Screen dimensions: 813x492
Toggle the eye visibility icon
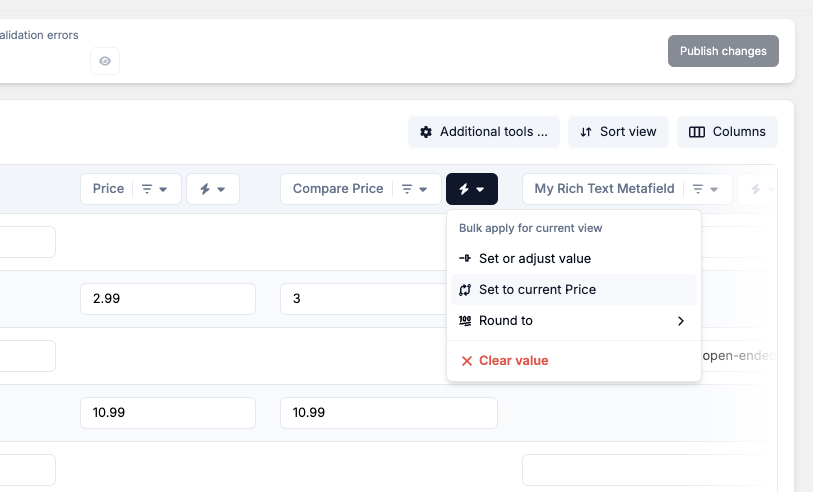pos(105,61)
